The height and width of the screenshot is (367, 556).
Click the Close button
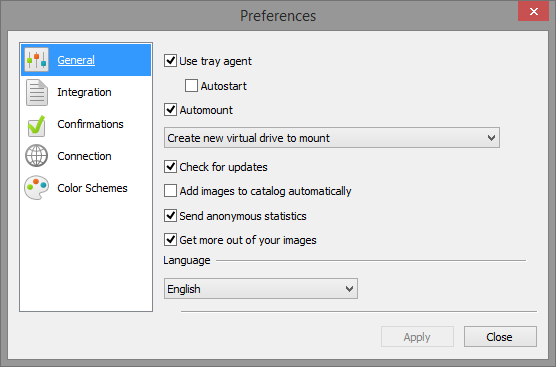[x=500, y=337]
